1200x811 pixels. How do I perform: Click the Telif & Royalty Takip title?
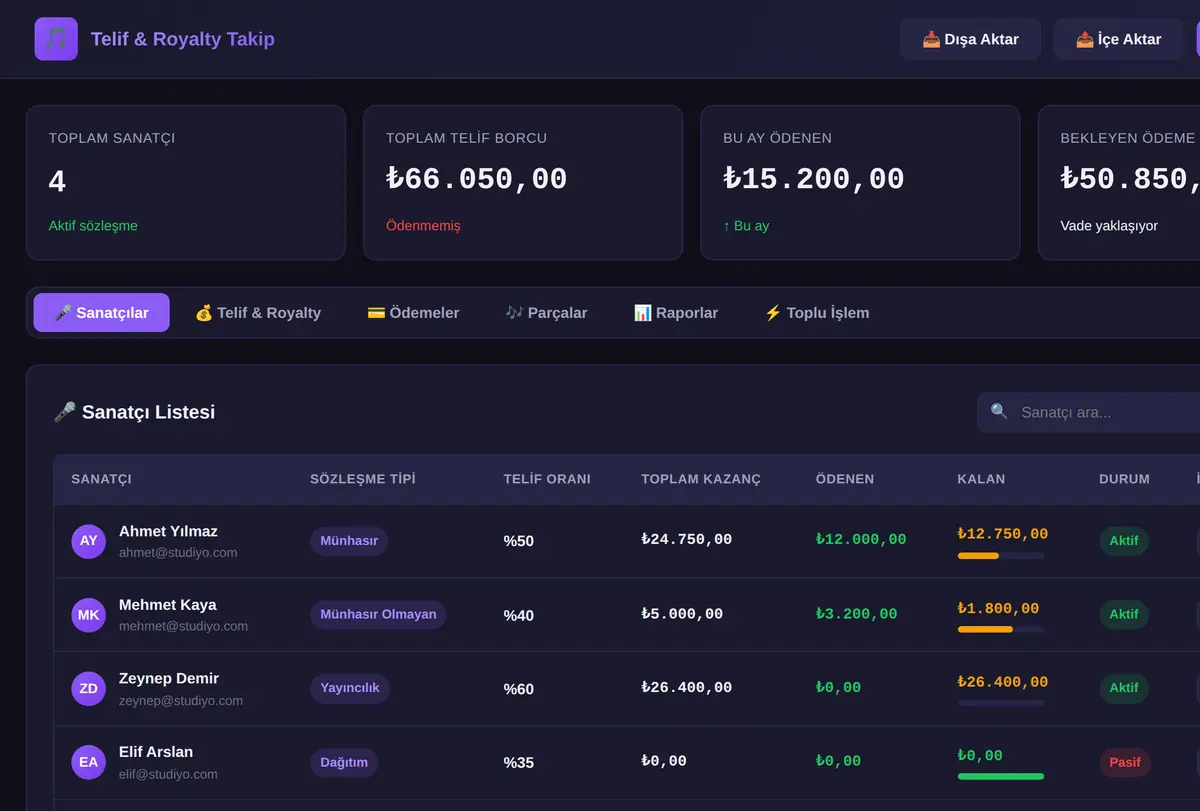[183, 39]
